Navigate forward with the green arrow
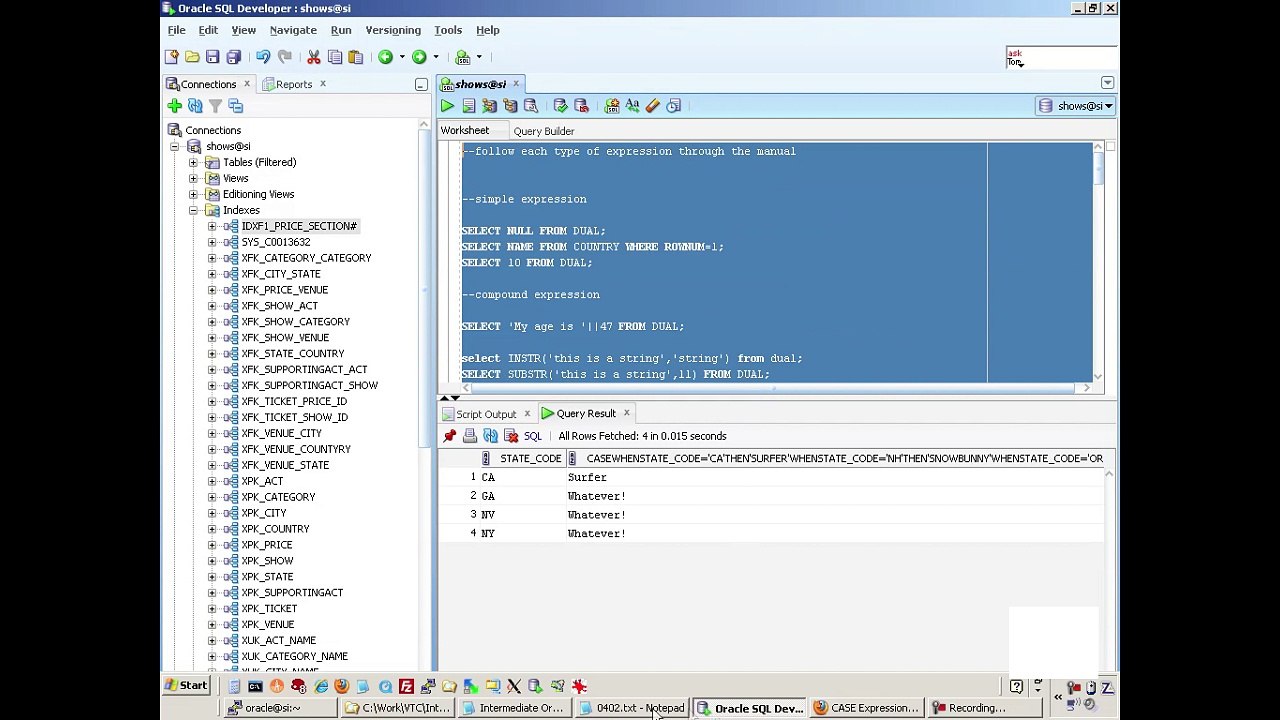This screenshot has width=1280, height=720. [419, 57]
